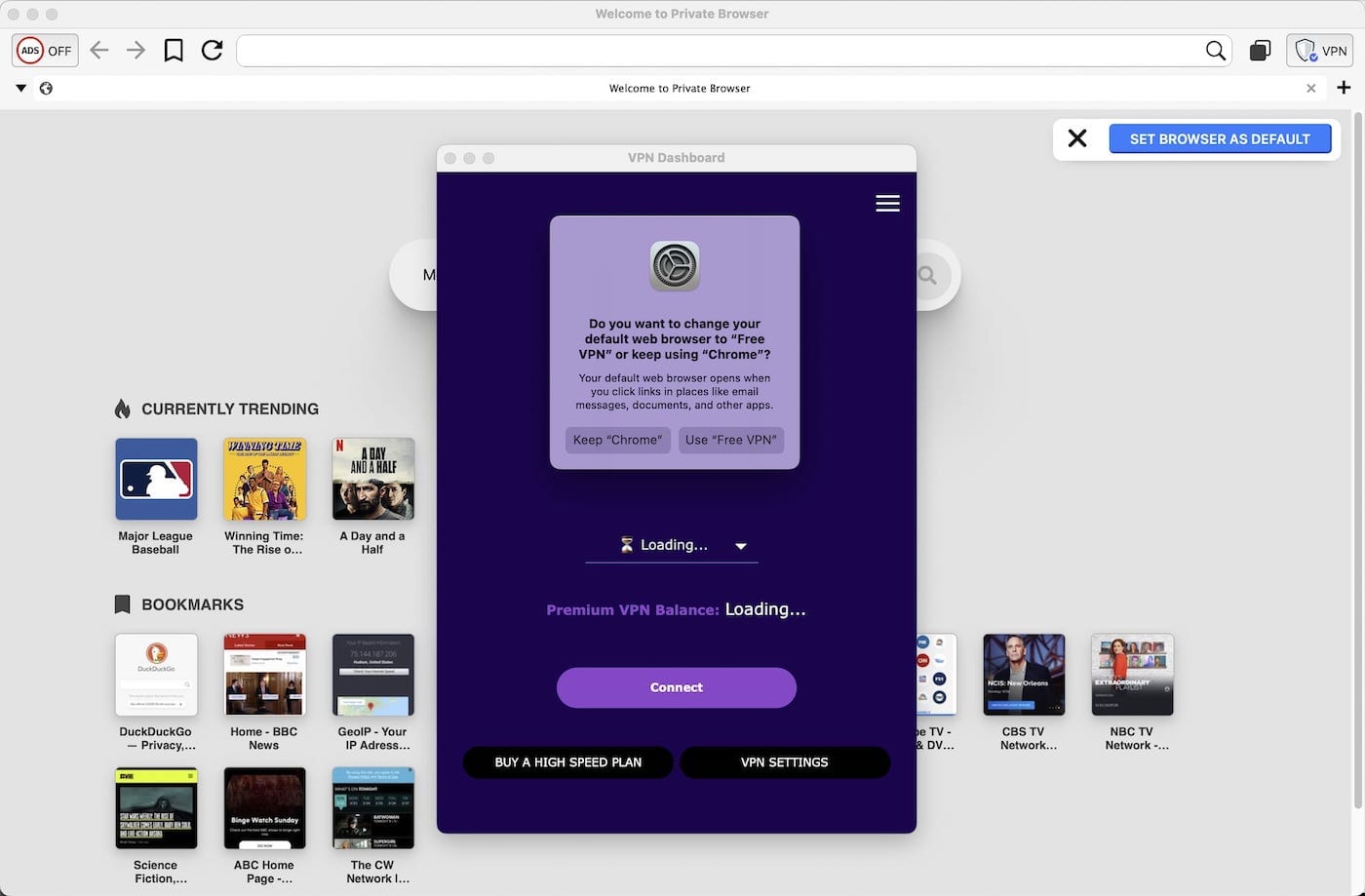Click the globe favicon on the active tab

(46, 88)
